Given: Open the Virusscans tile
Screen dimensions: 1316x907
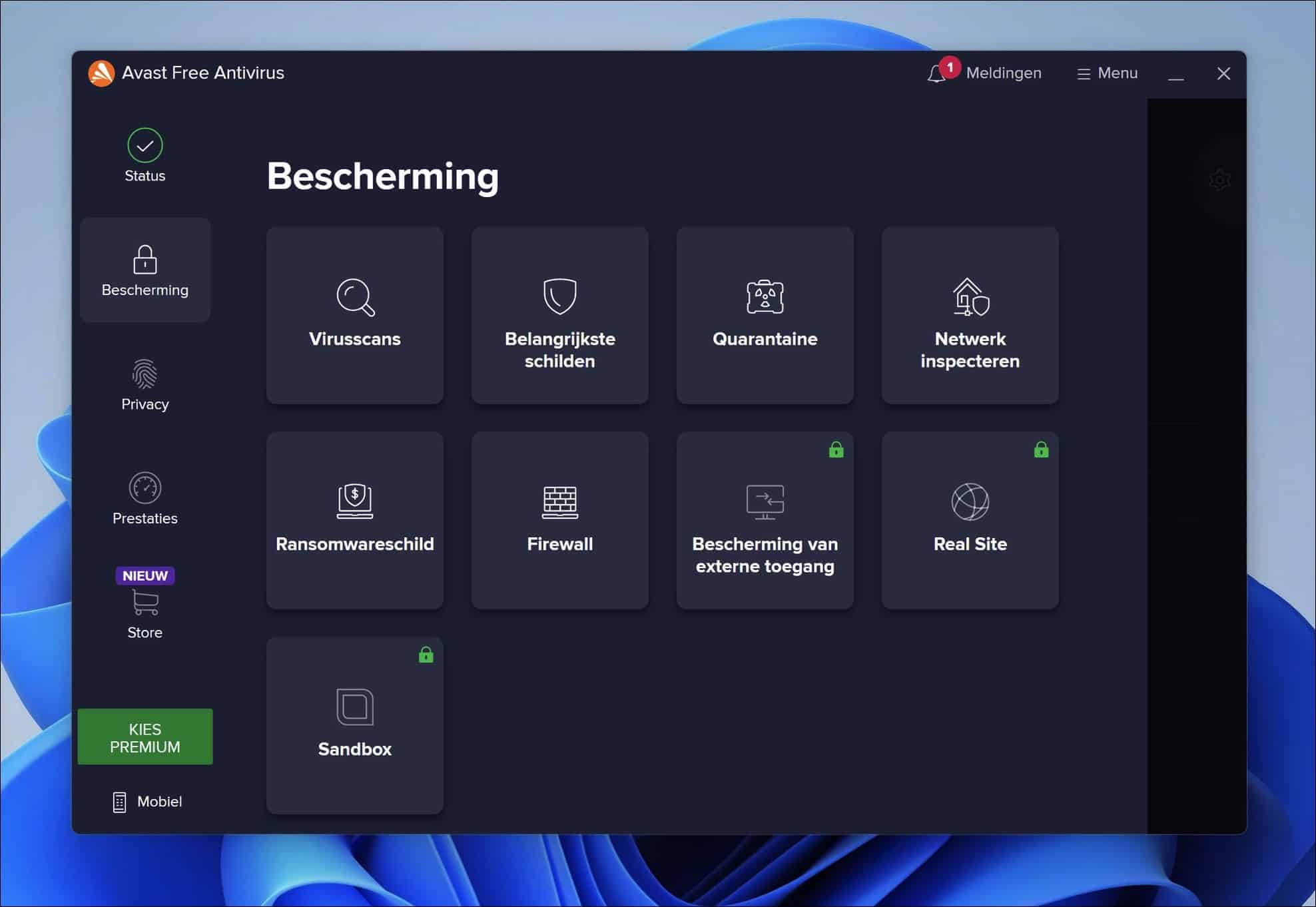Looking at the screenshot, I should pyautogui.click(x=355, y=316).
